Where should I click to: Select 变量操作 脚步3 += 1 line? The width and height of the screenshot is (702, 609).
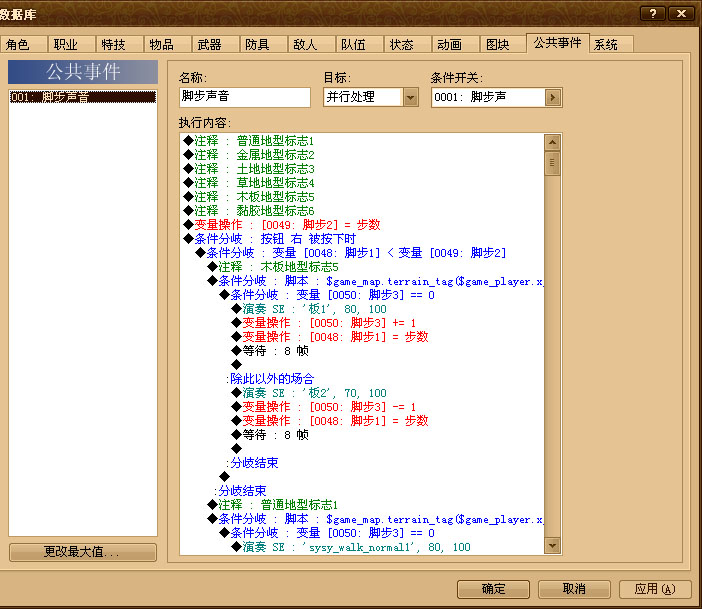[324, 322]
